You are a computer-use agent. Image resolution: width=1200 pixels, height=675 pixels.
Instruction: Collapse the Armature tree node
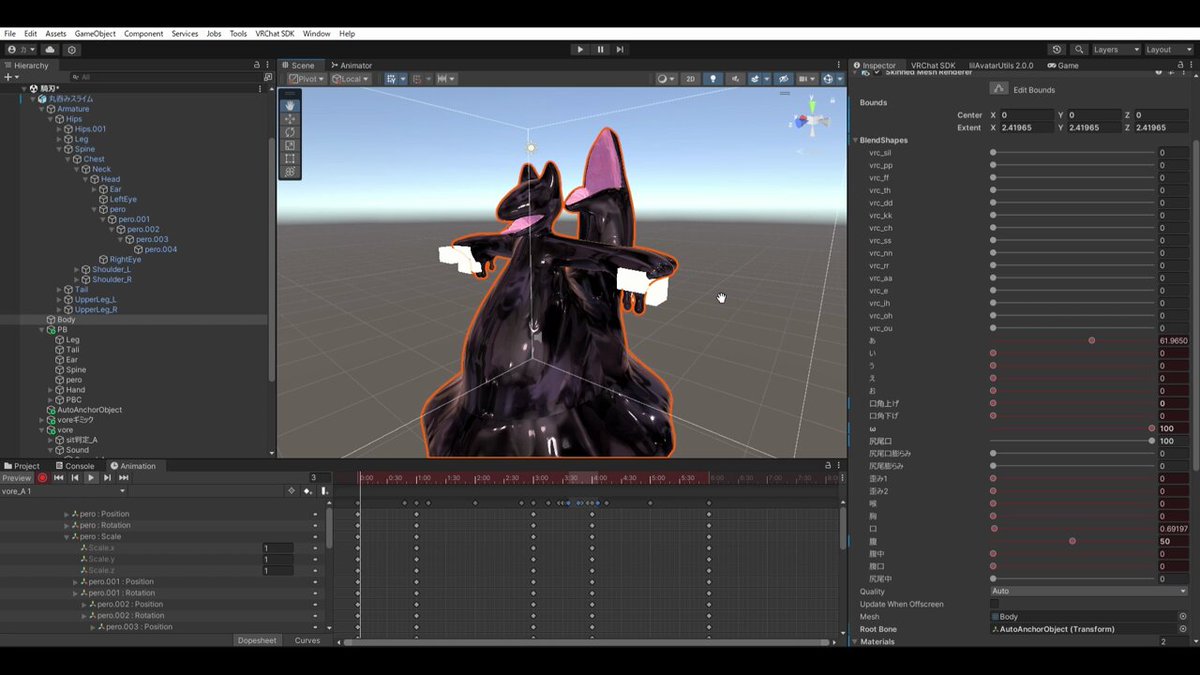click(x=41, y=109)
